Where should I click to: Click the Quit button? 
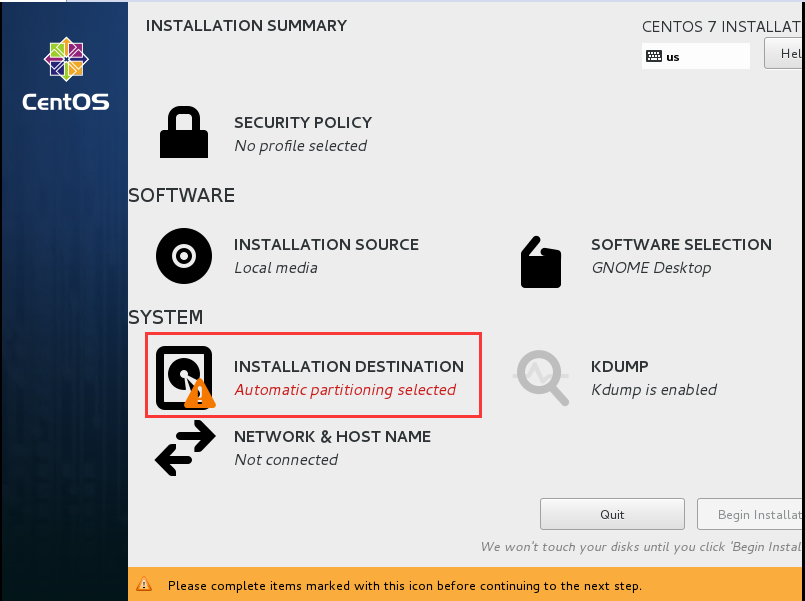pyautogui.click(x=612, y=514)
